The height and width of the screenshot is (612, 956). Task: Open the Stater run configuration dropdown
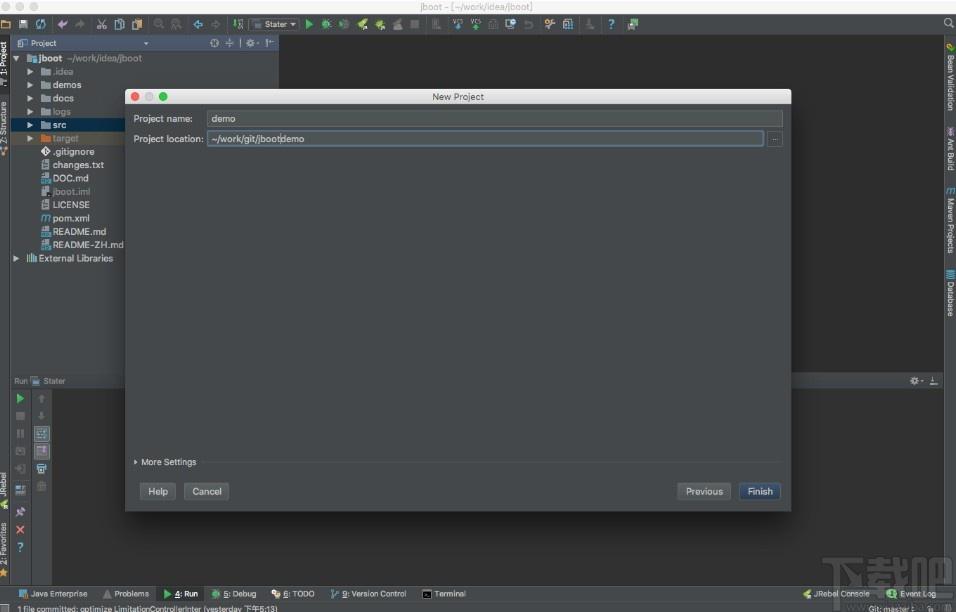274,24
